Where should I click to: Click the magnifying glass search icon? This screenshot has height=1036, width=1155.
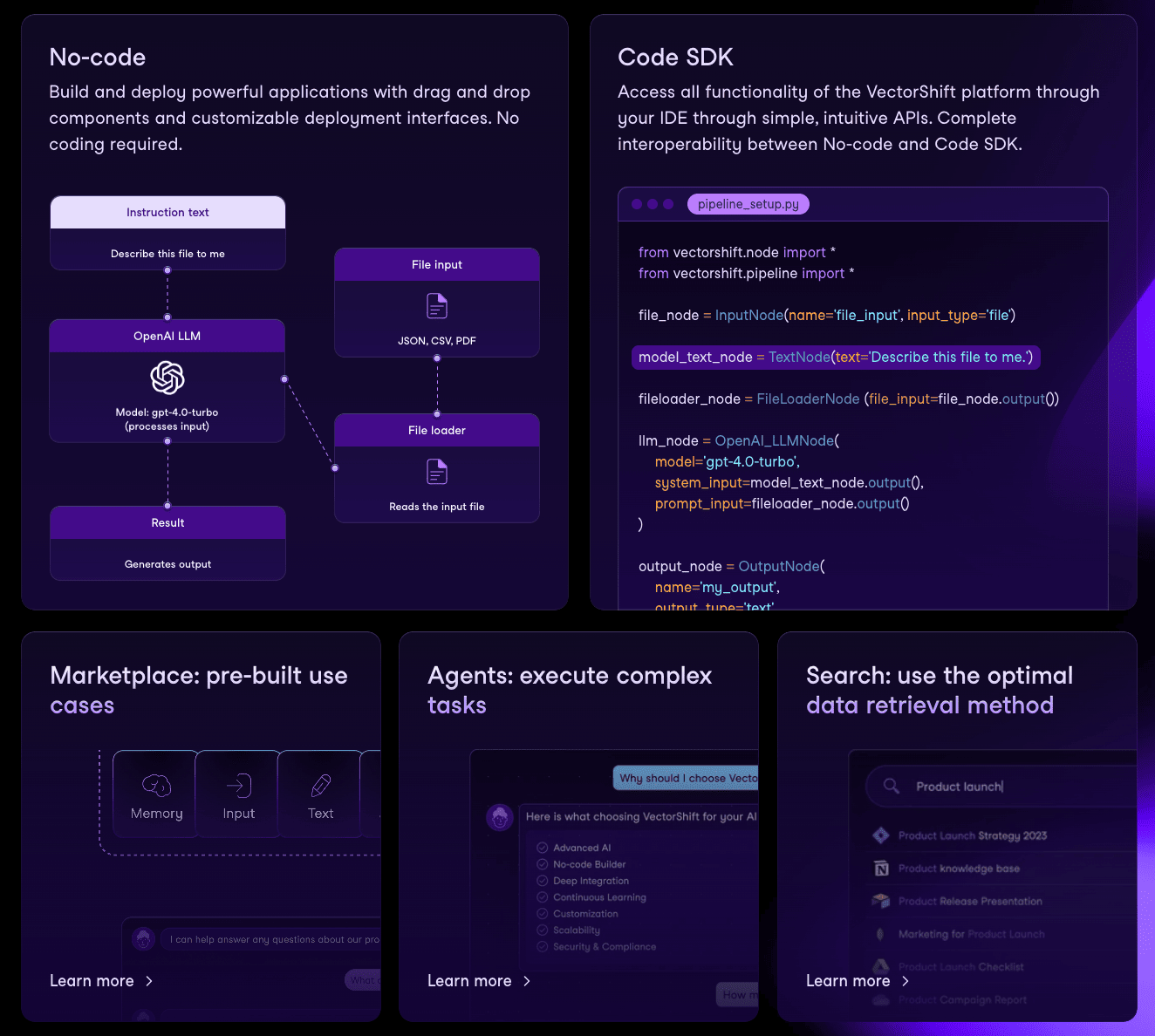[891, 787]
